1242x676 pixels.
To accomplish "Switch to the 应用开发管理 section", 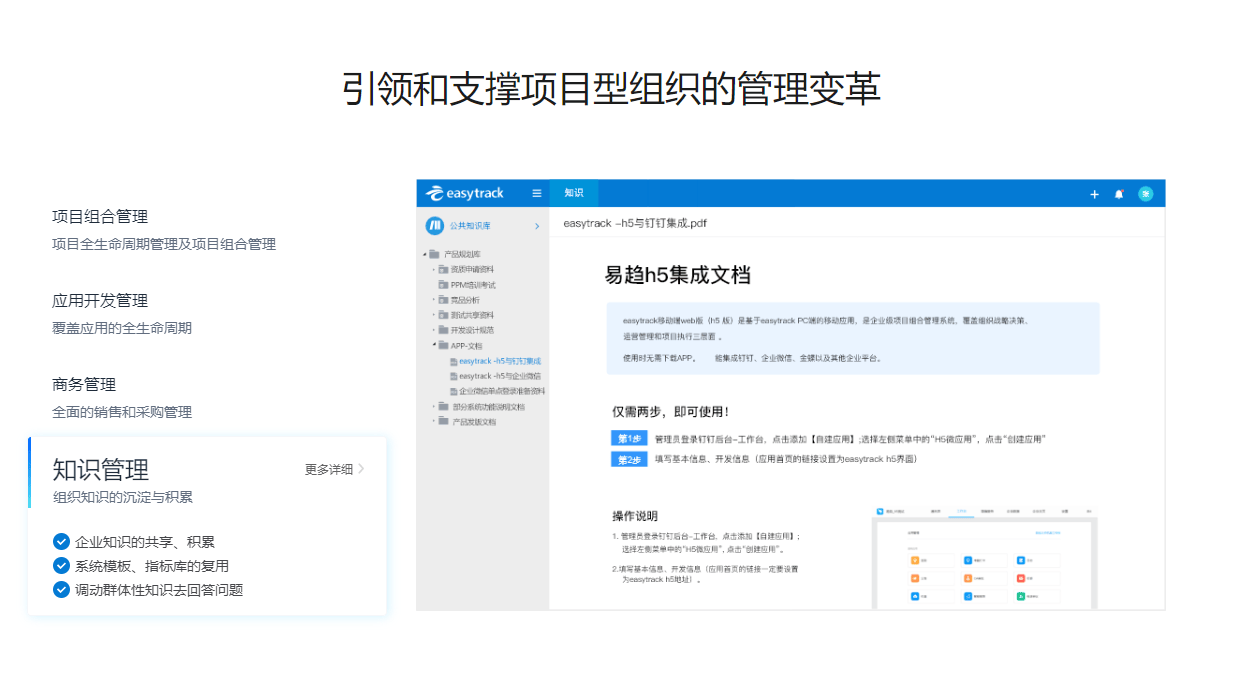I will pos(100,301).
